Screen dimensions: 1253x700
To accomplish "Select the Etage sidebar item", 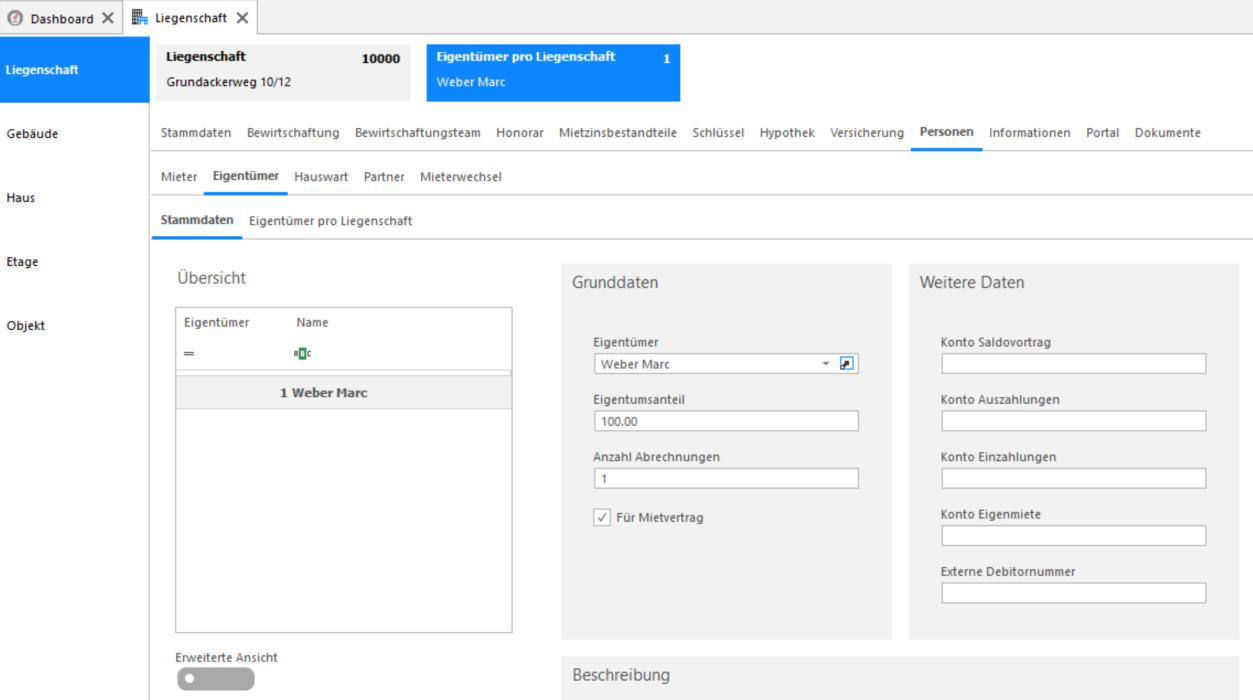I will tap(23, 261).
